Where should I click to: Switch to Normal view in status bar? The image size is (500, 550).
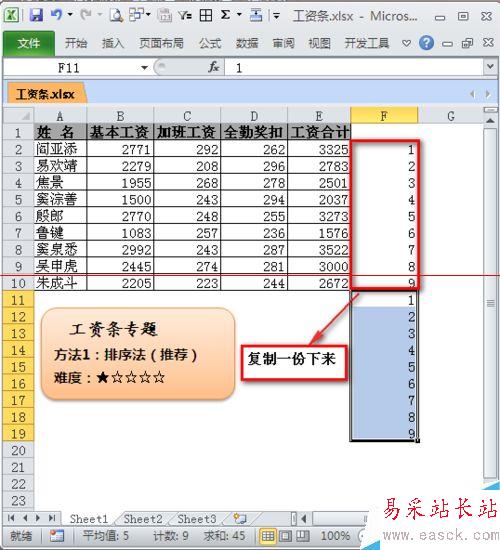coord(268,536)
